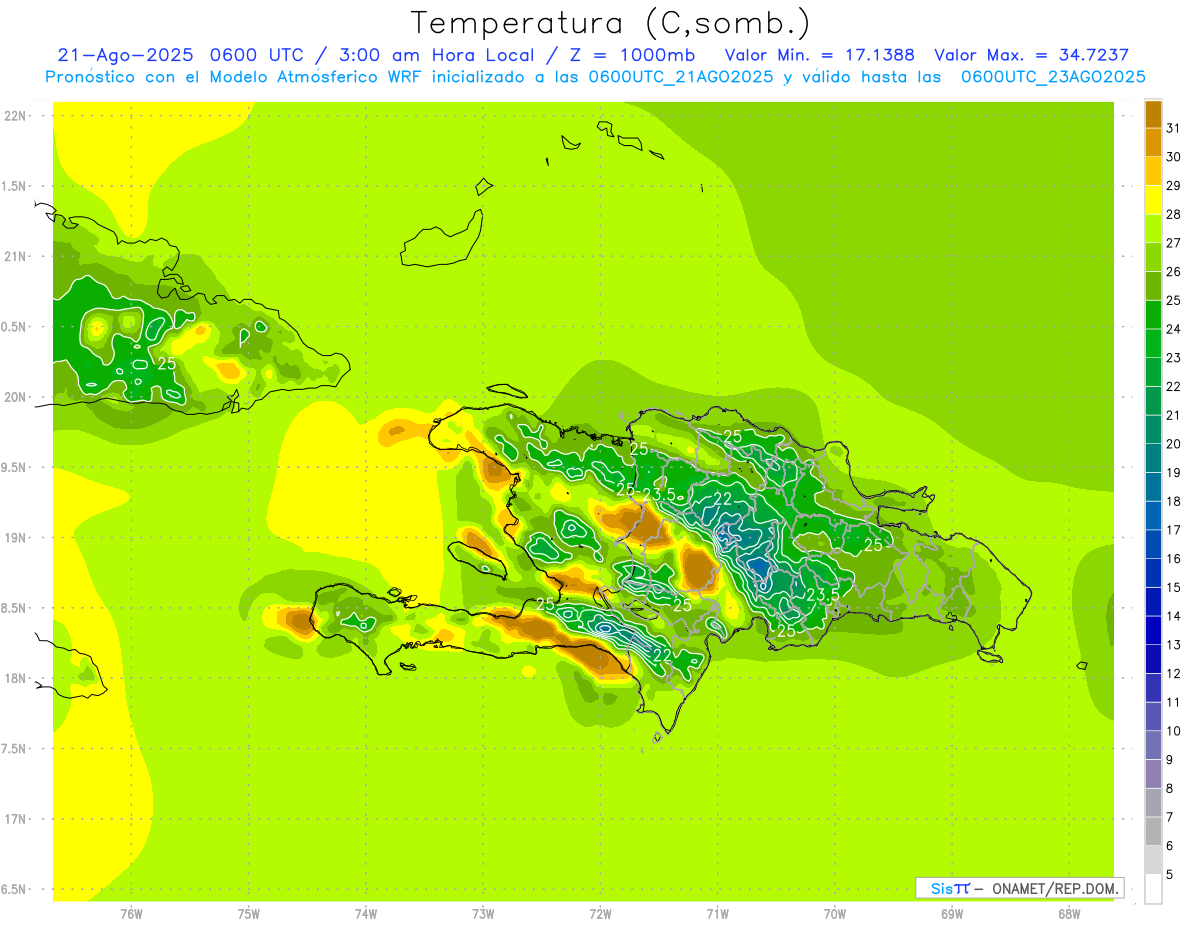
Task: Click the legend value 6
Action: 1170,846
